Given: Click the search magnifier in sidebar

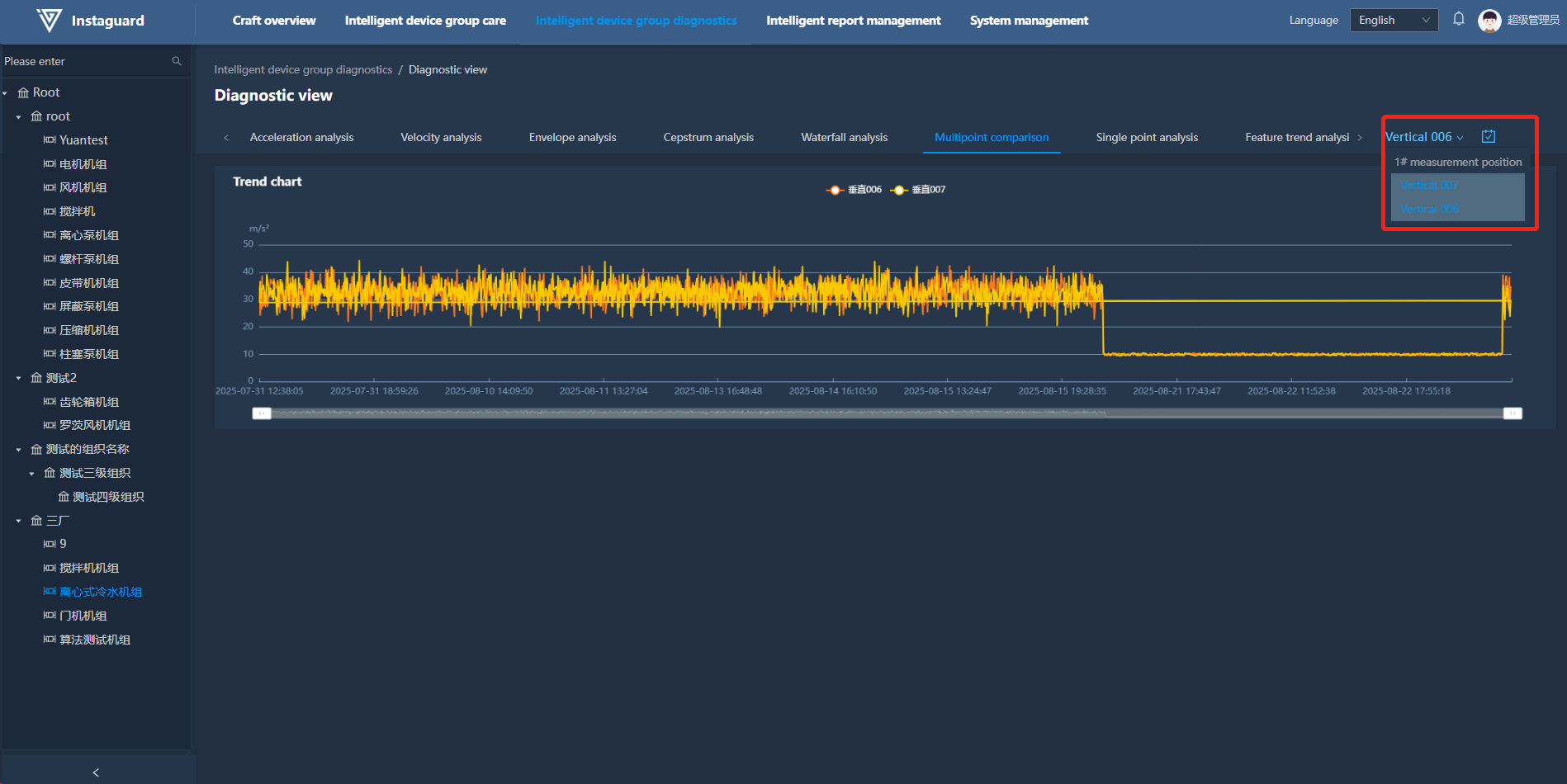Looking at the screenshot, I should coord(177,61).
